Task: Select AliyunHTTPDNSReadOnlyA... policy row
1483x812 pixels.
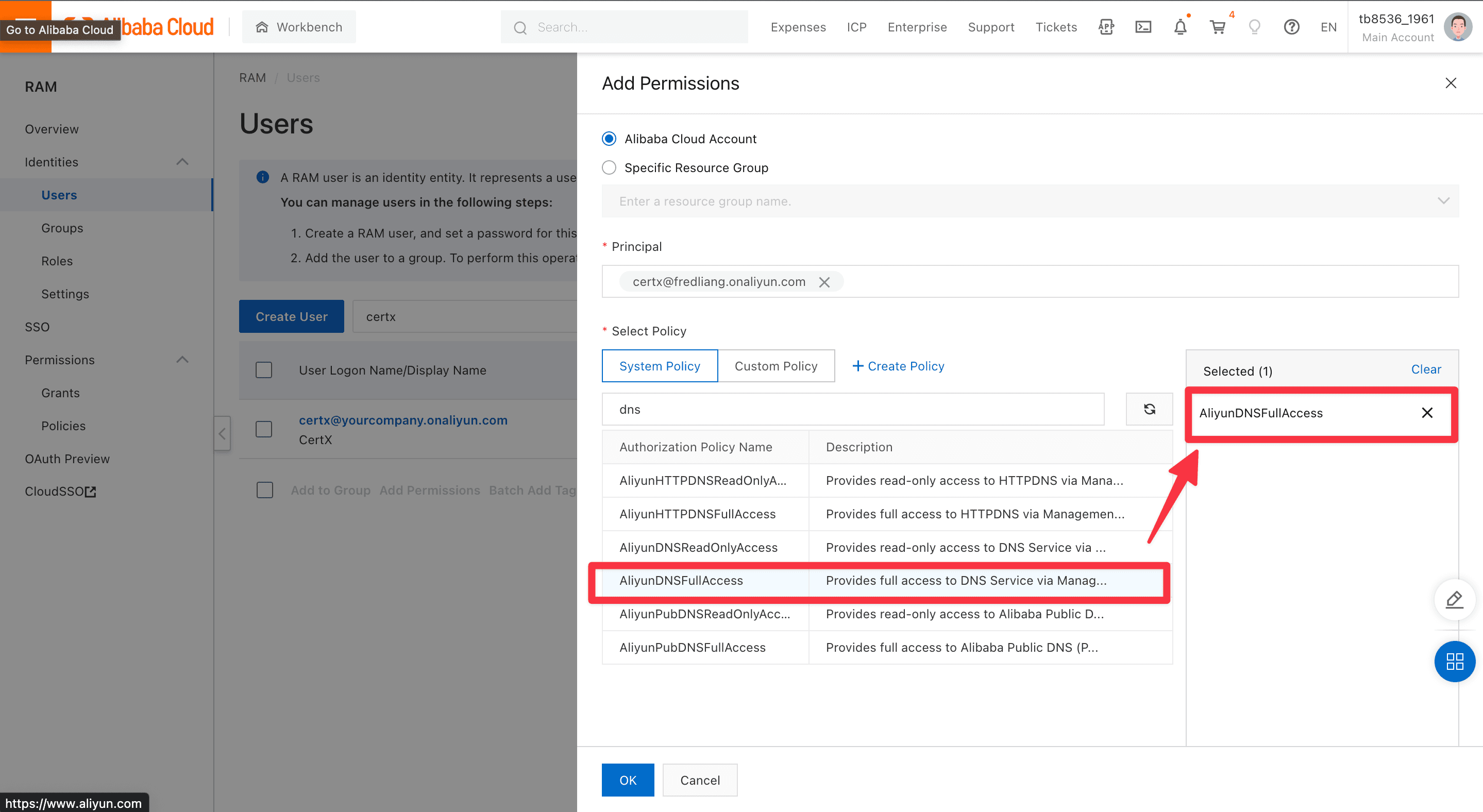Action: [887, 481]
